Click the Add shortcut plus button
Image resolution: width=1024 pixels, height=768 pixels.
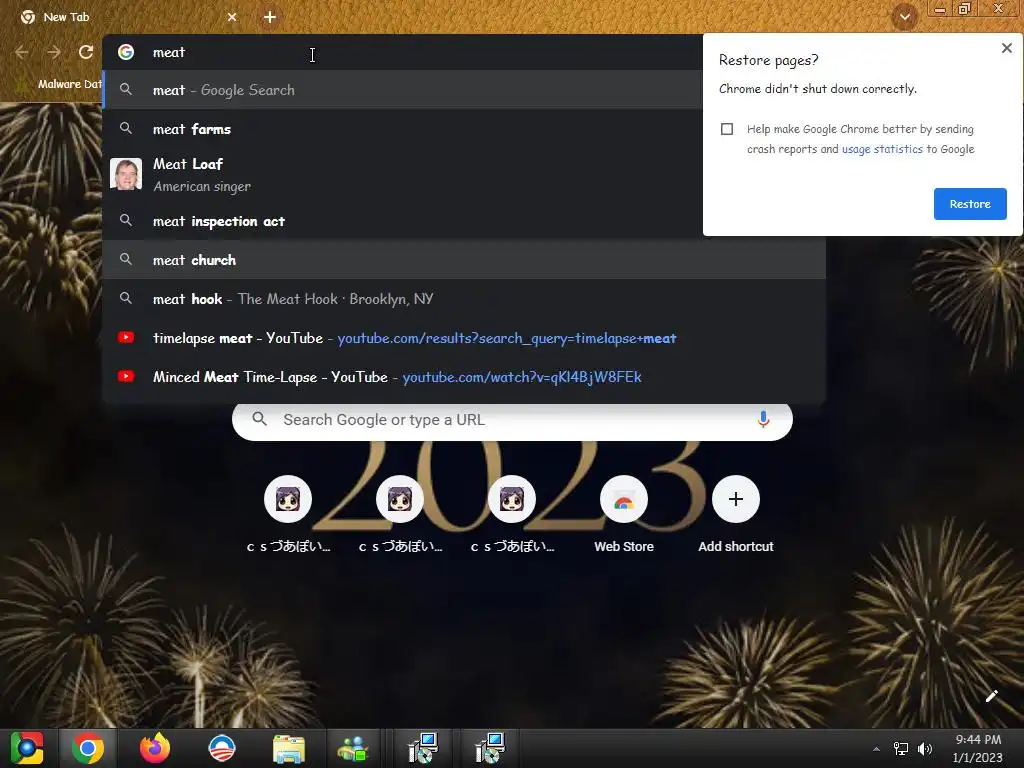pyautogui.click(x=736, y=500)
